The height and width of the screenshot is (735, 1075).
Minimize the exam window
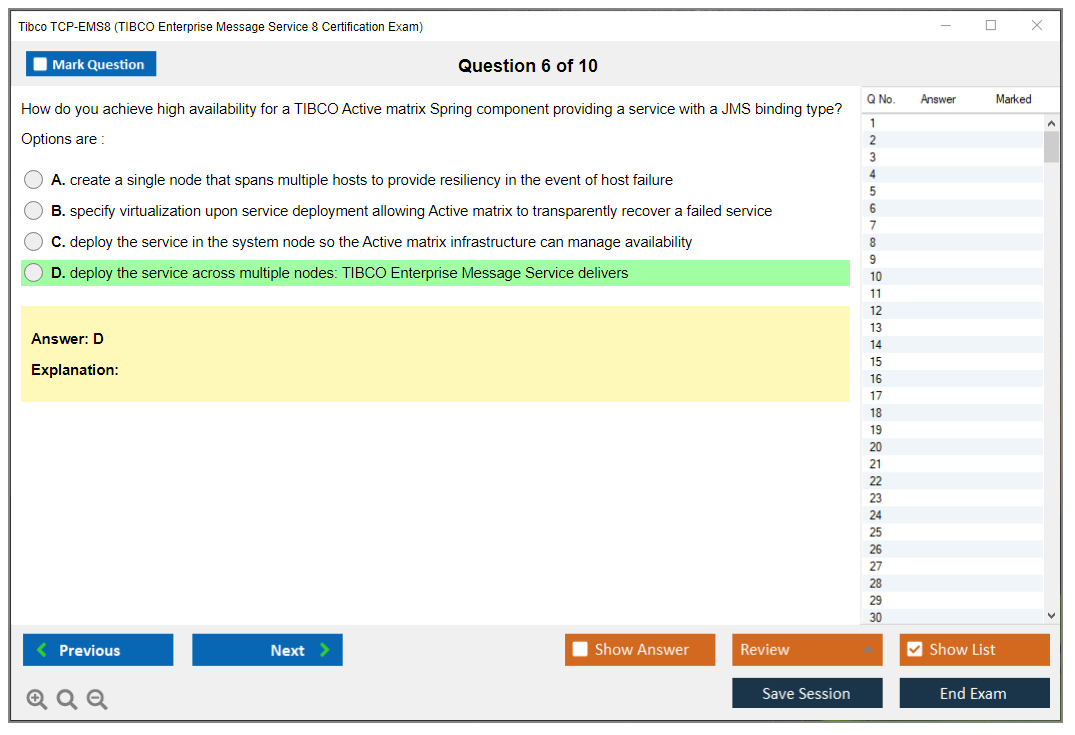(x=945, y=26)
